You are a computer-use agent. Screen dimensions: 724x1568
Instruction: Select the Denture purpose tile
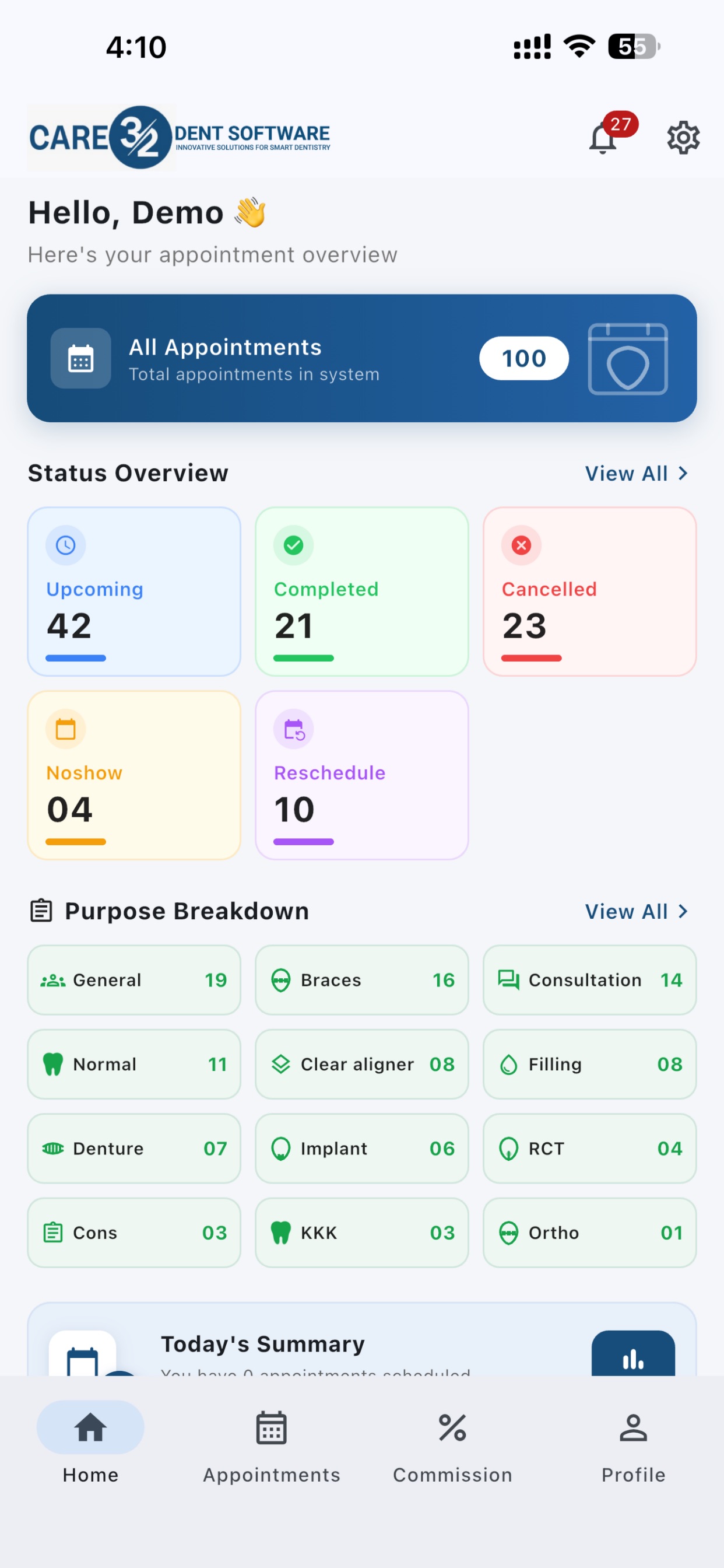coord(134,1149)
